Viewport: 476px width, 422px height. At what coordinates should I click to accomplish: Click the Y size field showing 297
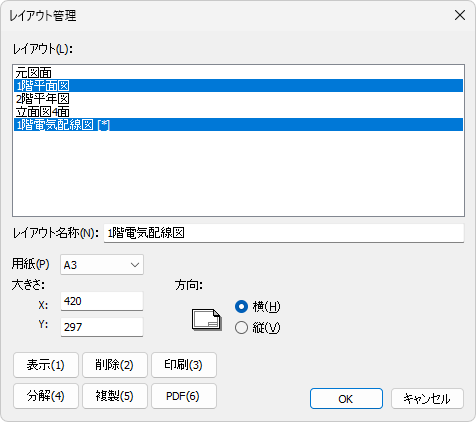pos(102,327)
